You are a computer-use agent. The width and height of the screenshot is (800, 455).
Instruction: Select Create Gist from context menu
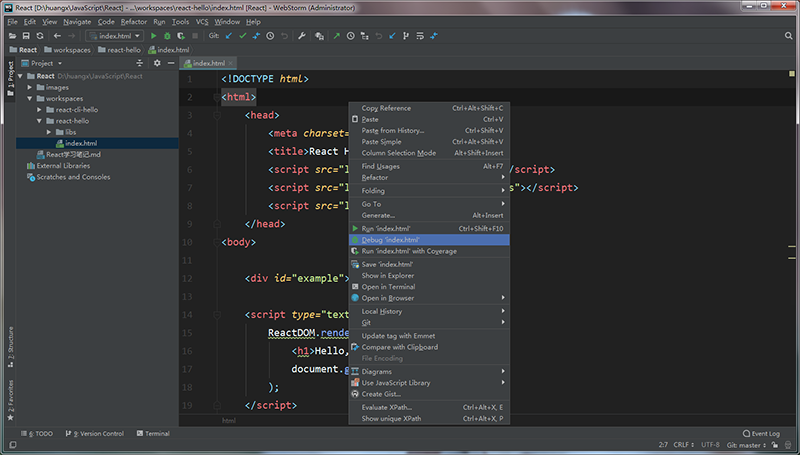point(429,394)
